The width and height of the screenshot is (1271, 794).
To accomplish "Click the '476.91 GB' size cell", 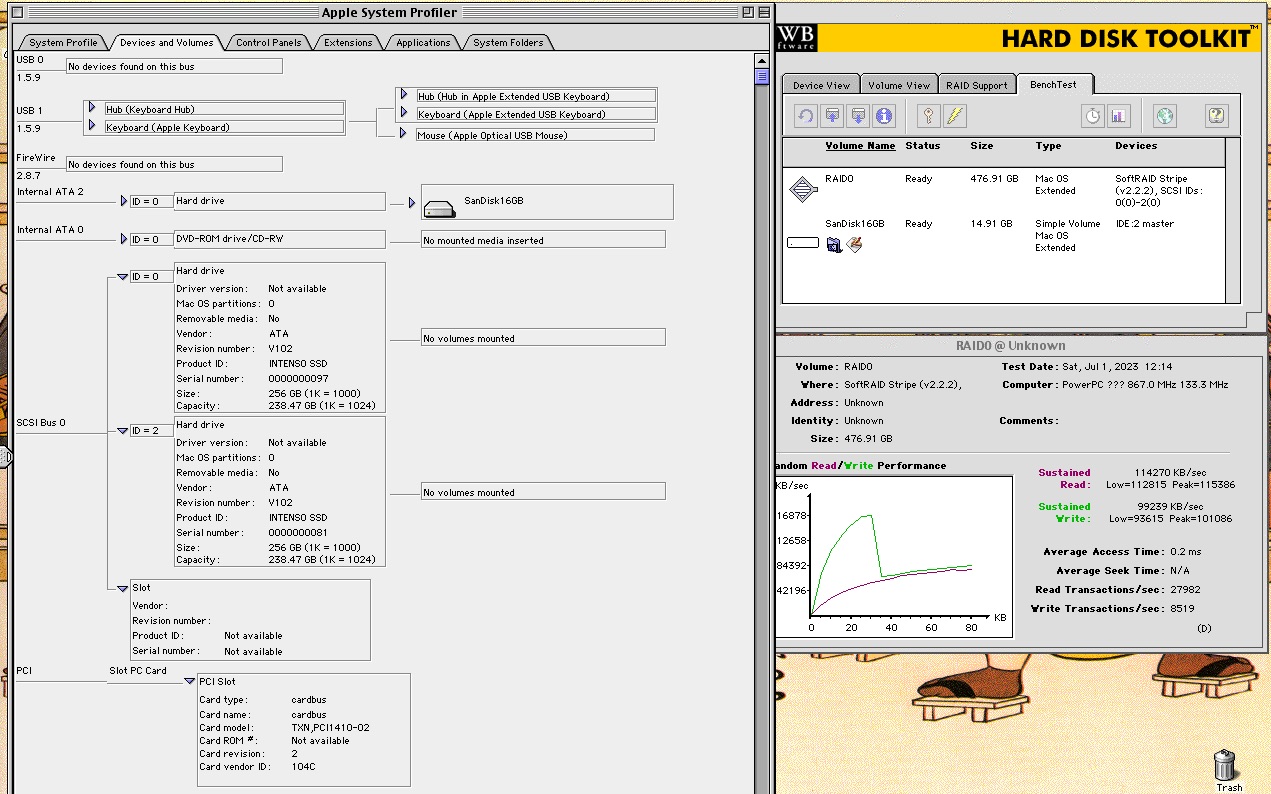I will click(x=994, y=179).
